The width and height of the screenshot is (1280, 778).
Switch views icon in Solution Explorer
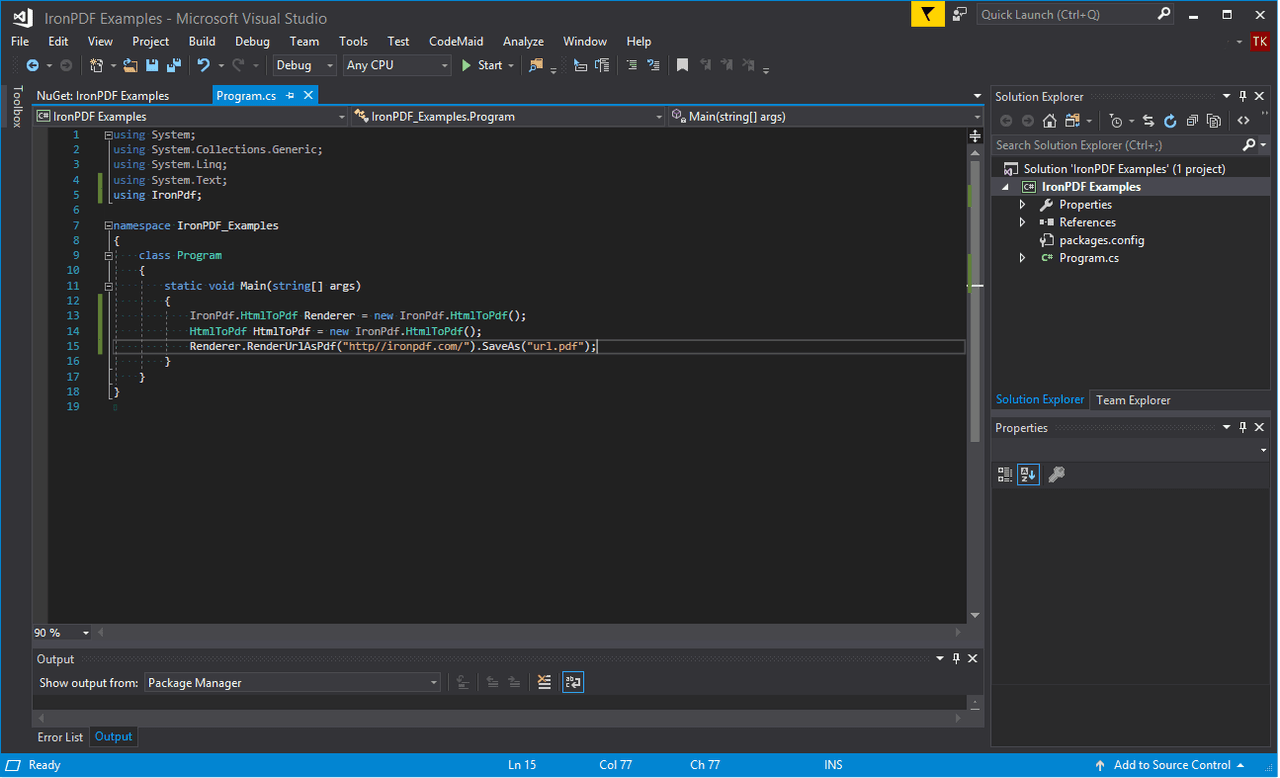coord(1072,121)
